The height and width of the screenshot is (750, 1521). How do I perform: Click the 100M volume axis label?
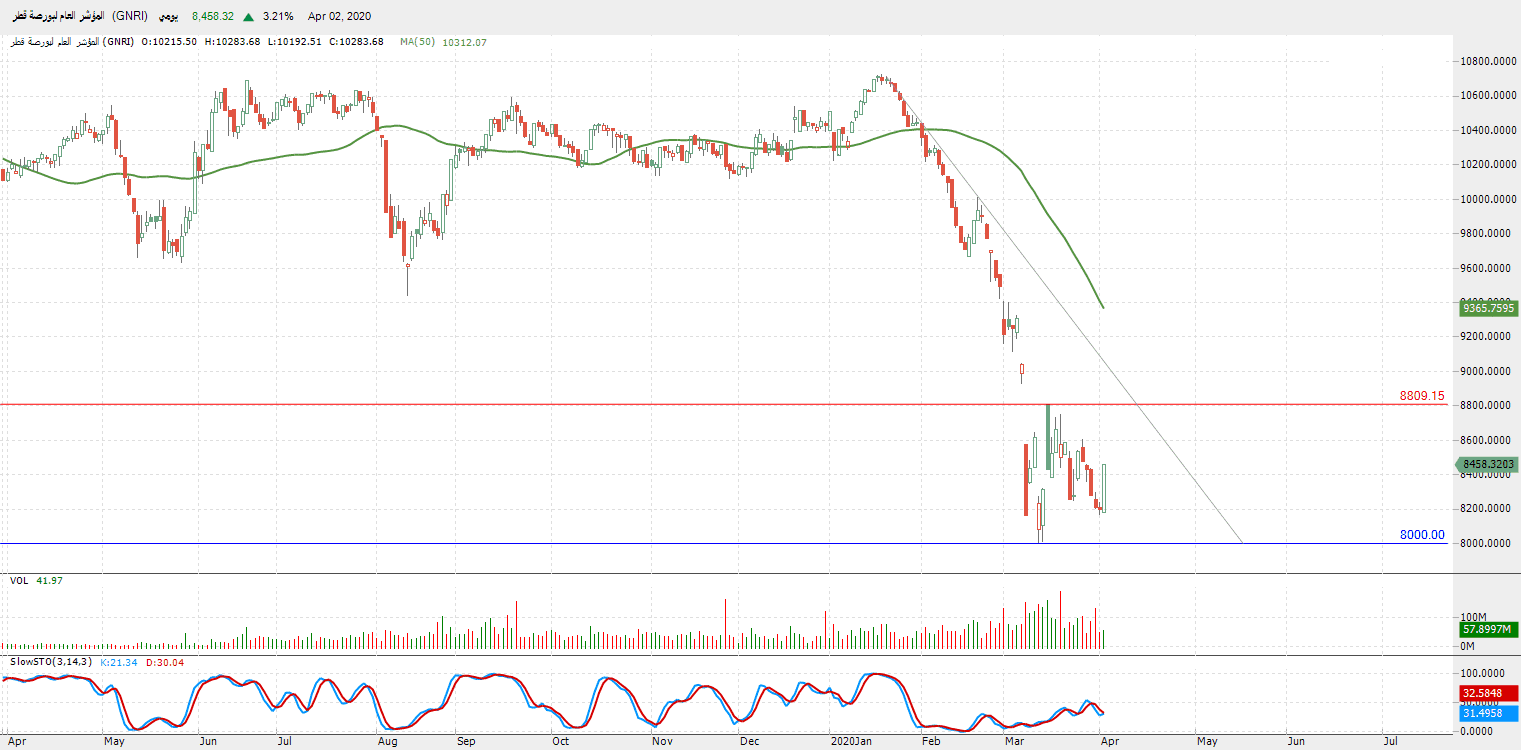pos(1474,617)
